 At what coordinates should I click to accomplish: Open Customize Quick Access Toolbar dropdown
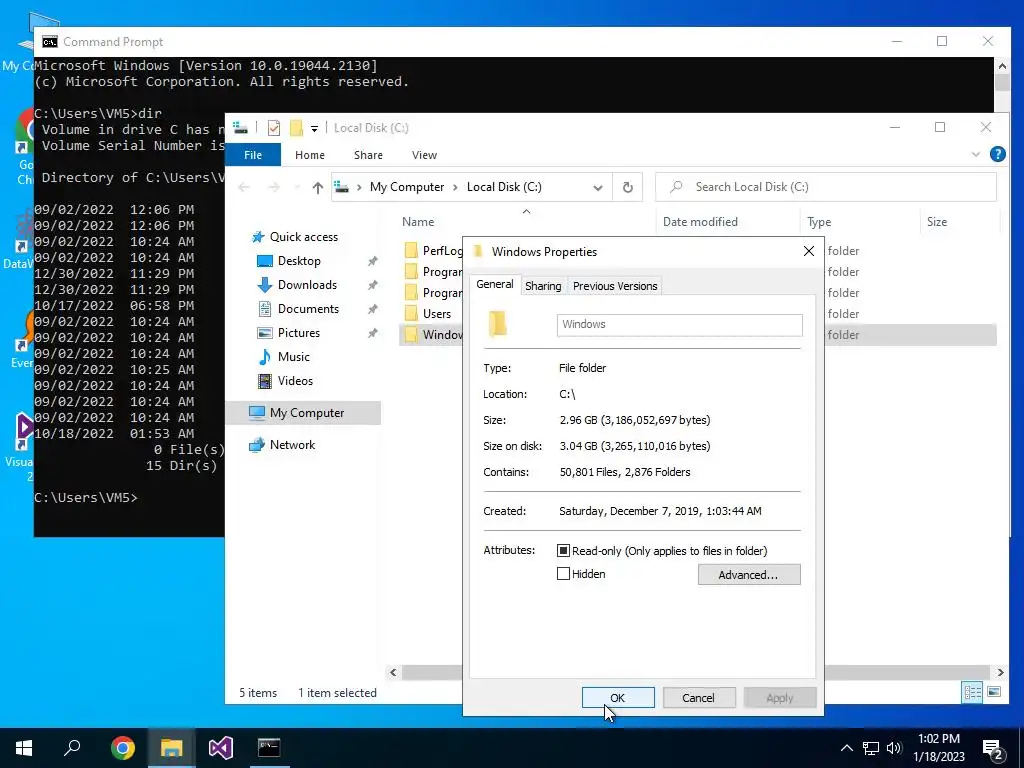[314, 129]
